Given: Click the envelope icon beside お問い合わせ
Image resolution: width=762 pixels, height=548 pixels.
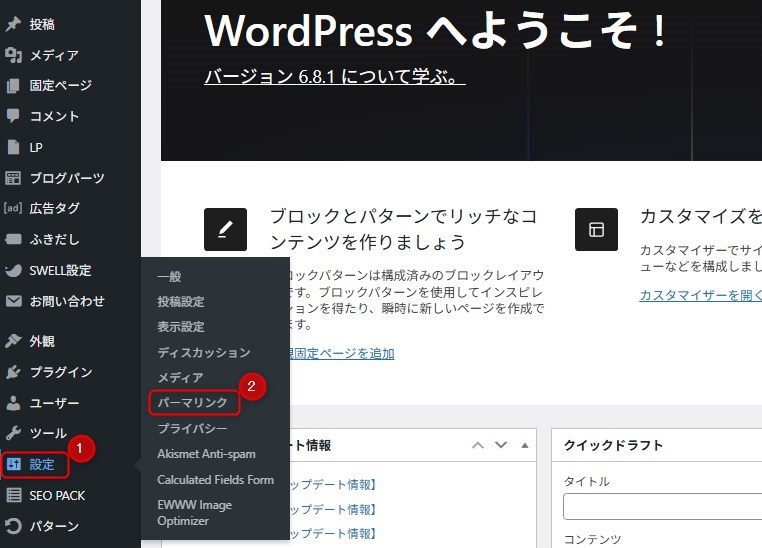Looking at the screenshot, I should (14, 301).
